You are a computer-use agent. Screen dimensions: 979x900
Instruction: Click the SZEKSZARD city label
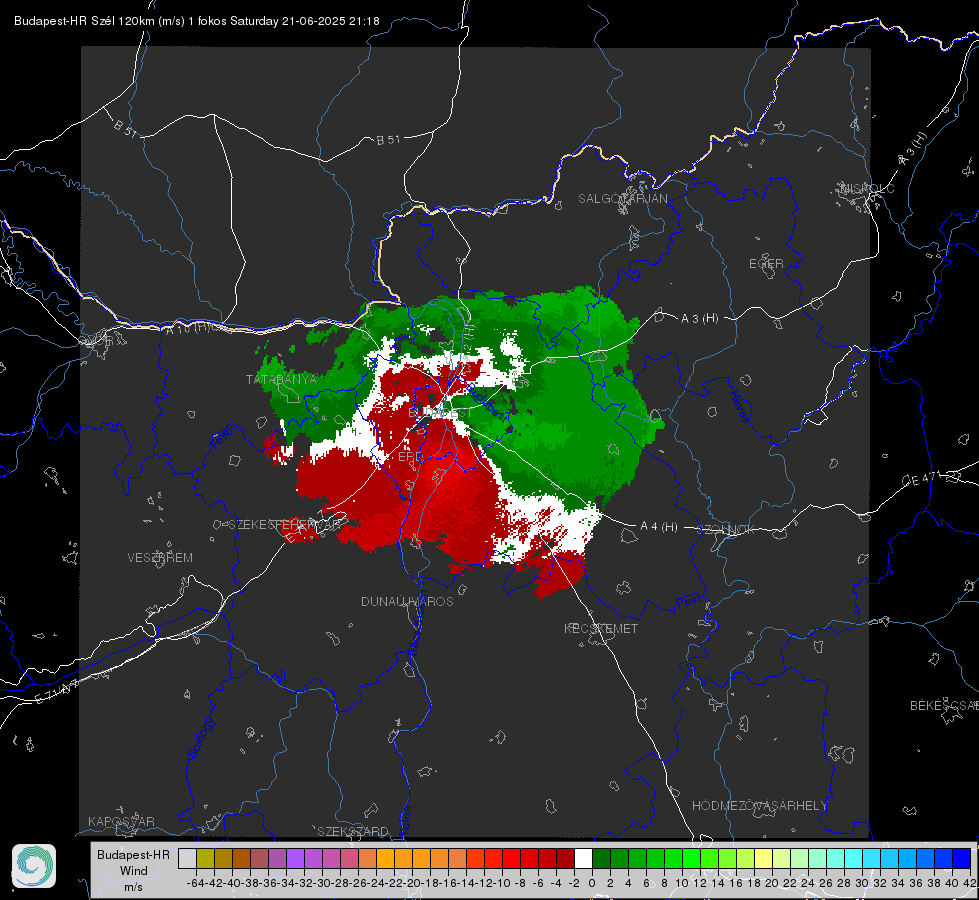click(353, 831)
